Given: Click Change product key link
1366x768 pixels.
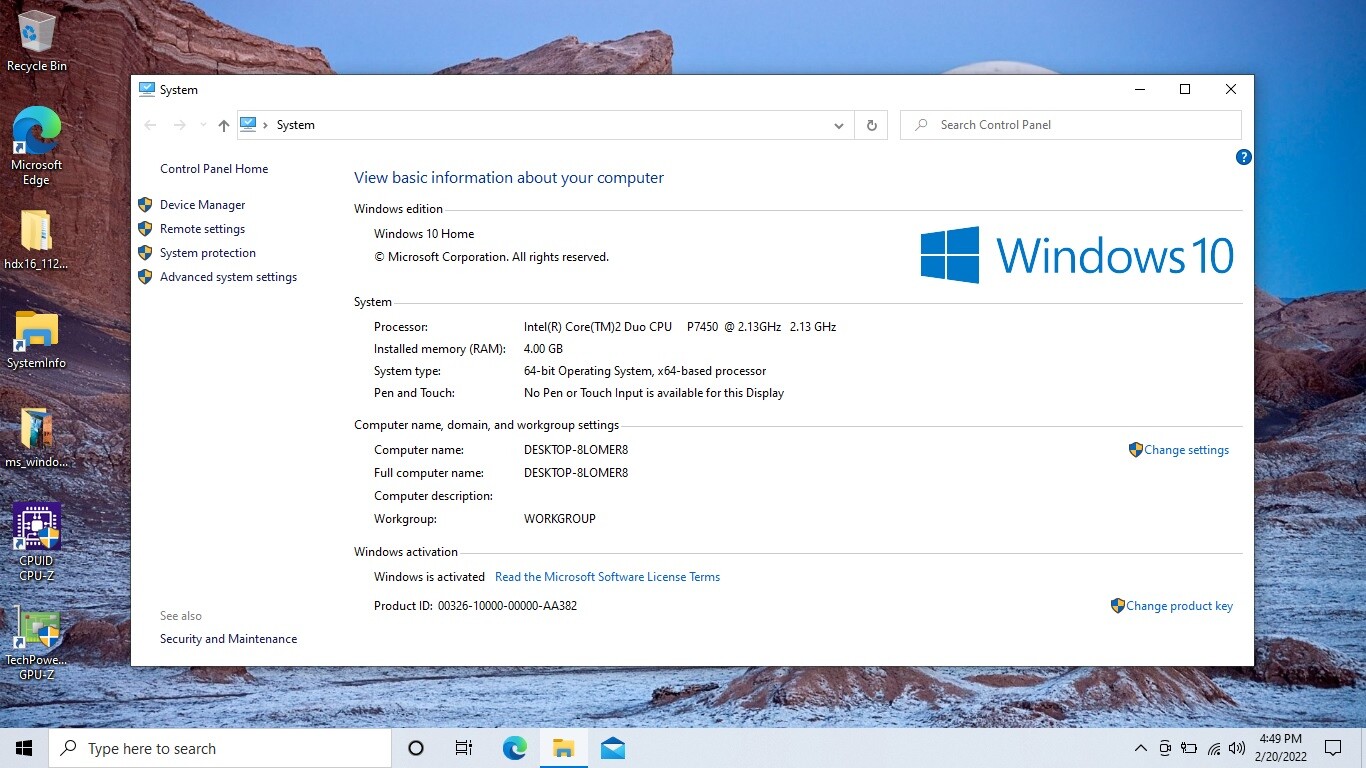Looking at the screenshot, I should pyautogui.click(x=1179, y=606).
